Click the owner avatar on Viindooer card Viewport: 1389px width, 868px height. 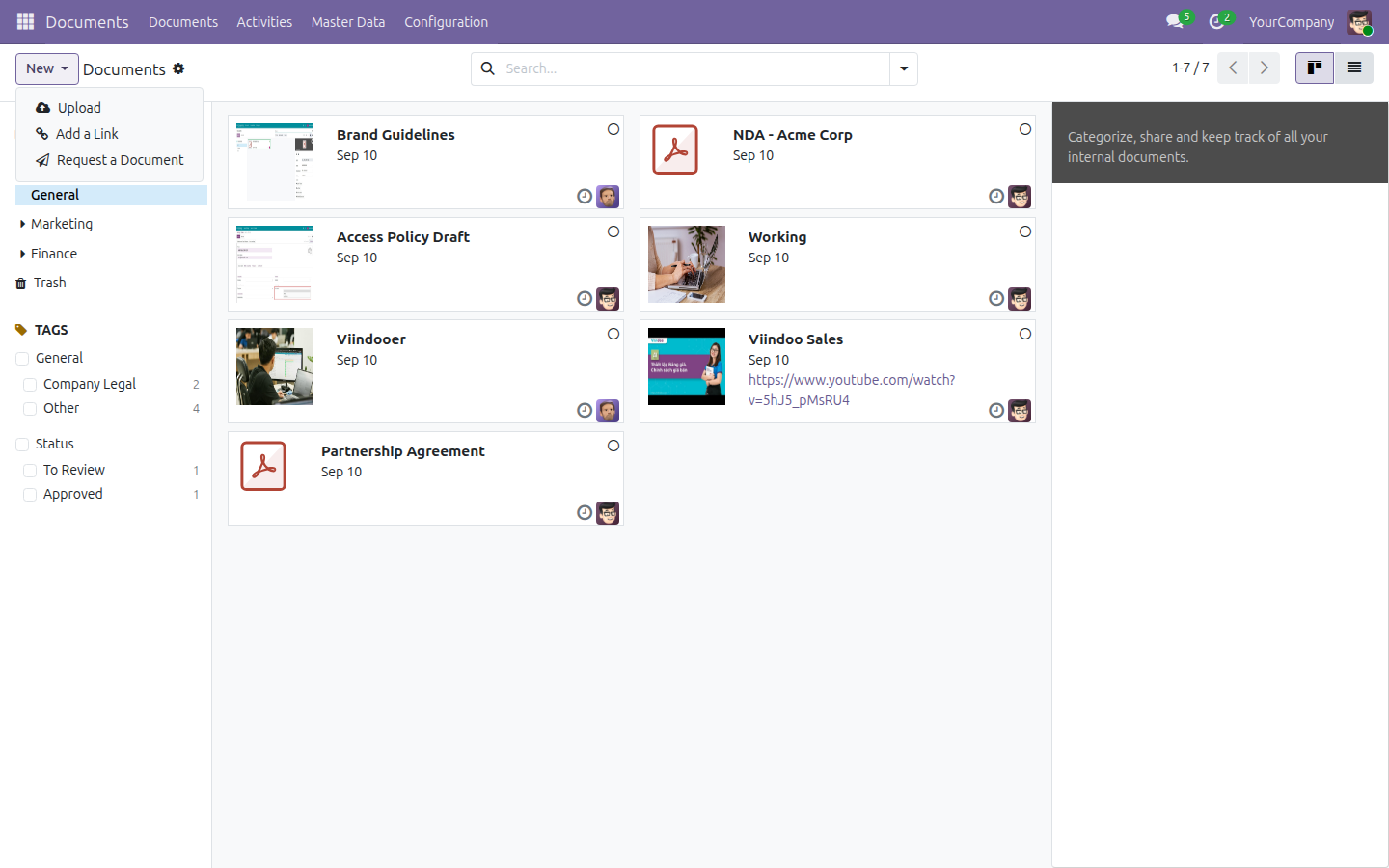click(608, 411)
